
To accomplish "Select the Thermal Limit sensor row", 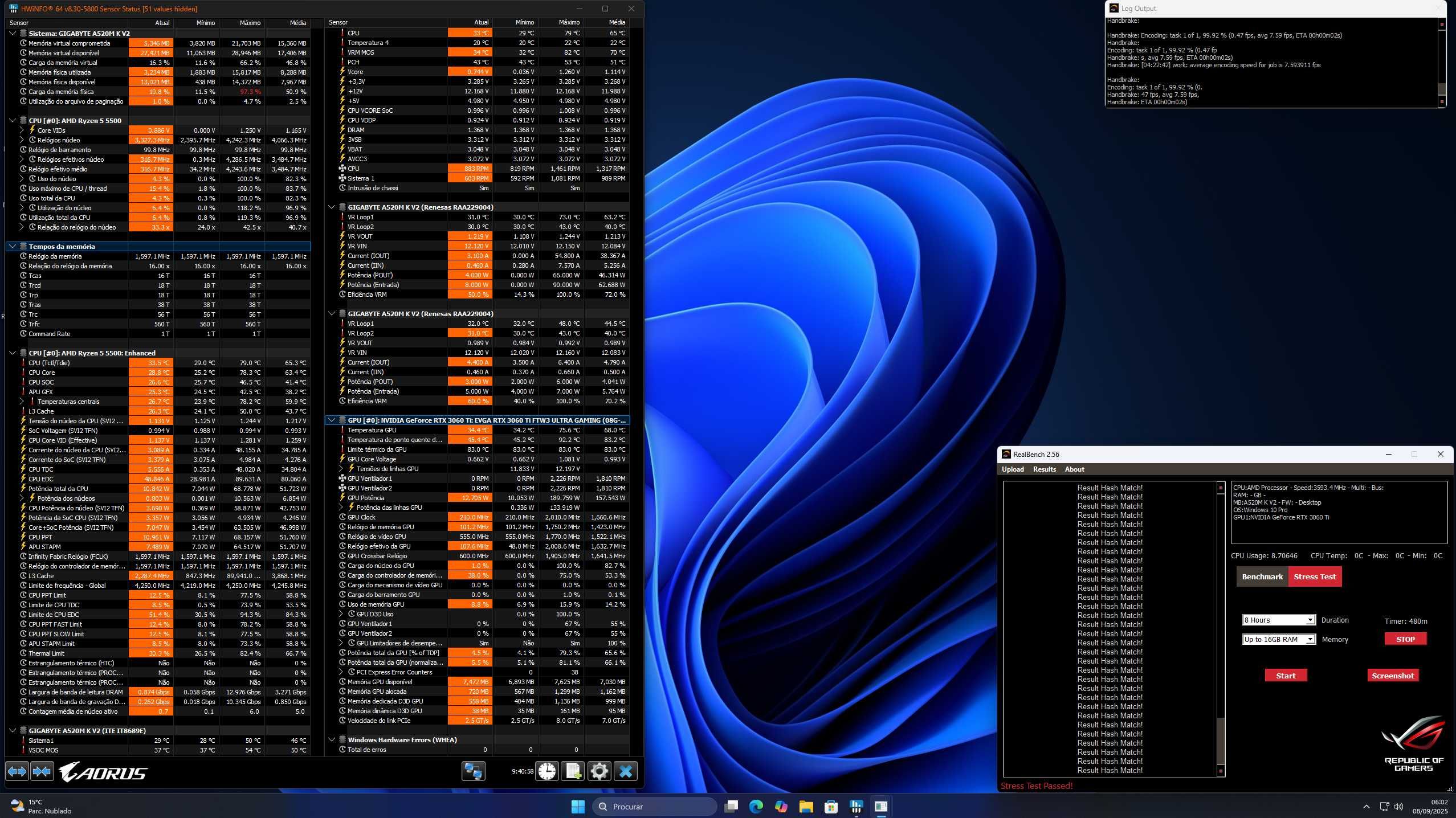I will (158, 653).
